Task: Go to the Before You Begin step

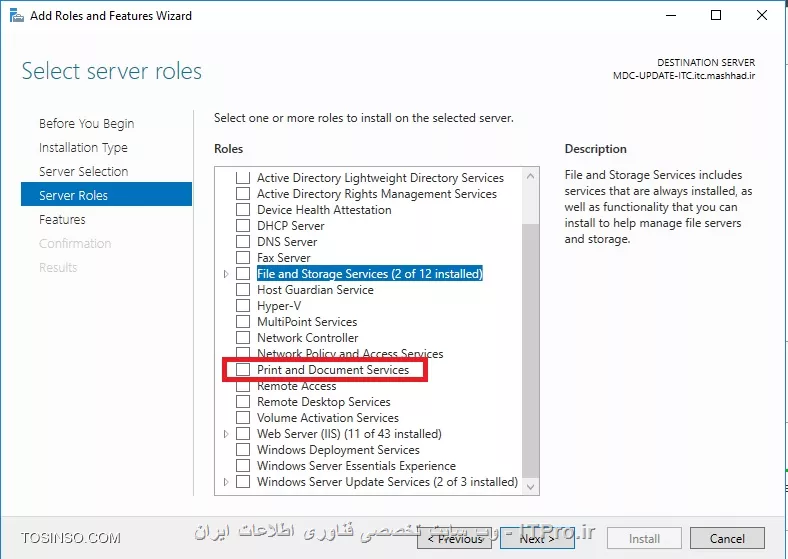Action: (x=86, y=124)
